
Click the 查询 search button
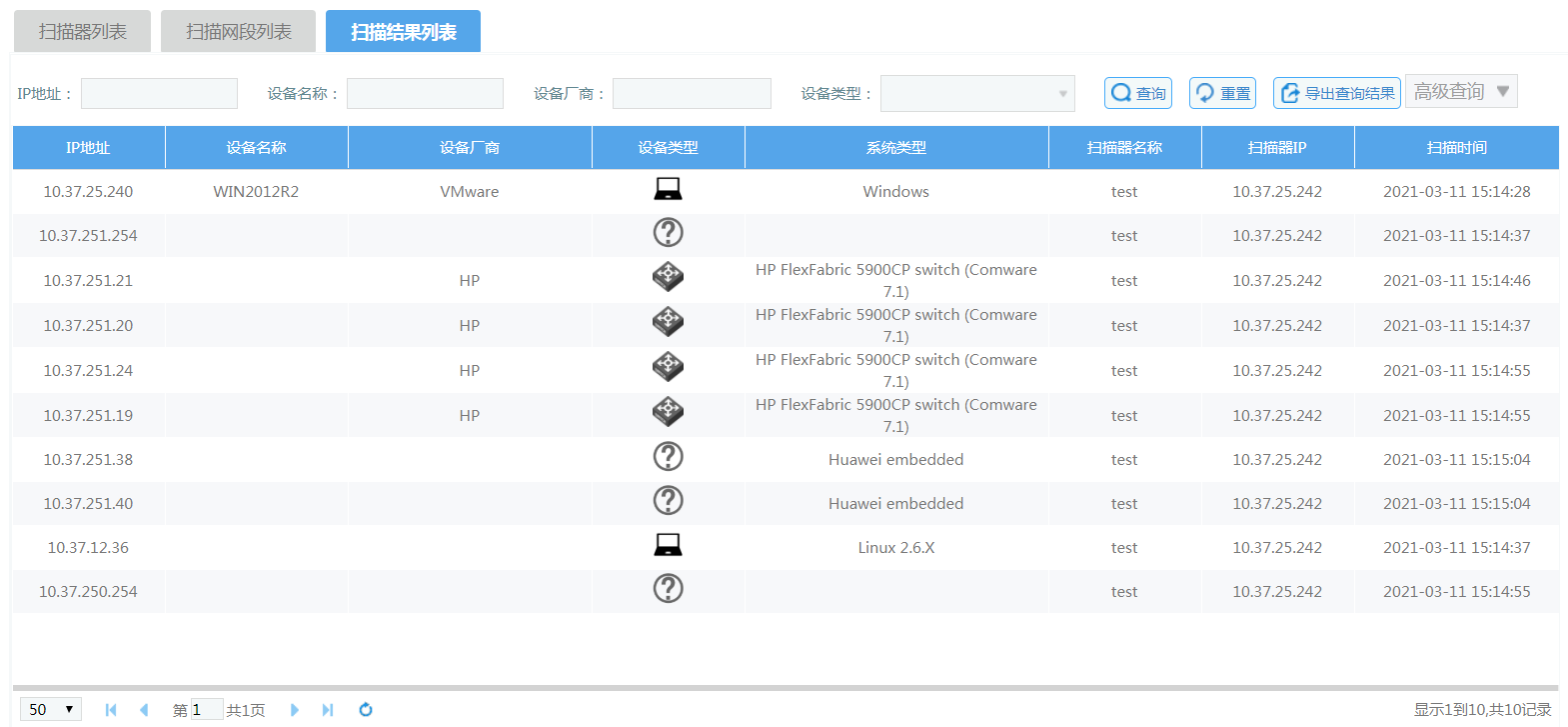click(x=1138, y=93)
